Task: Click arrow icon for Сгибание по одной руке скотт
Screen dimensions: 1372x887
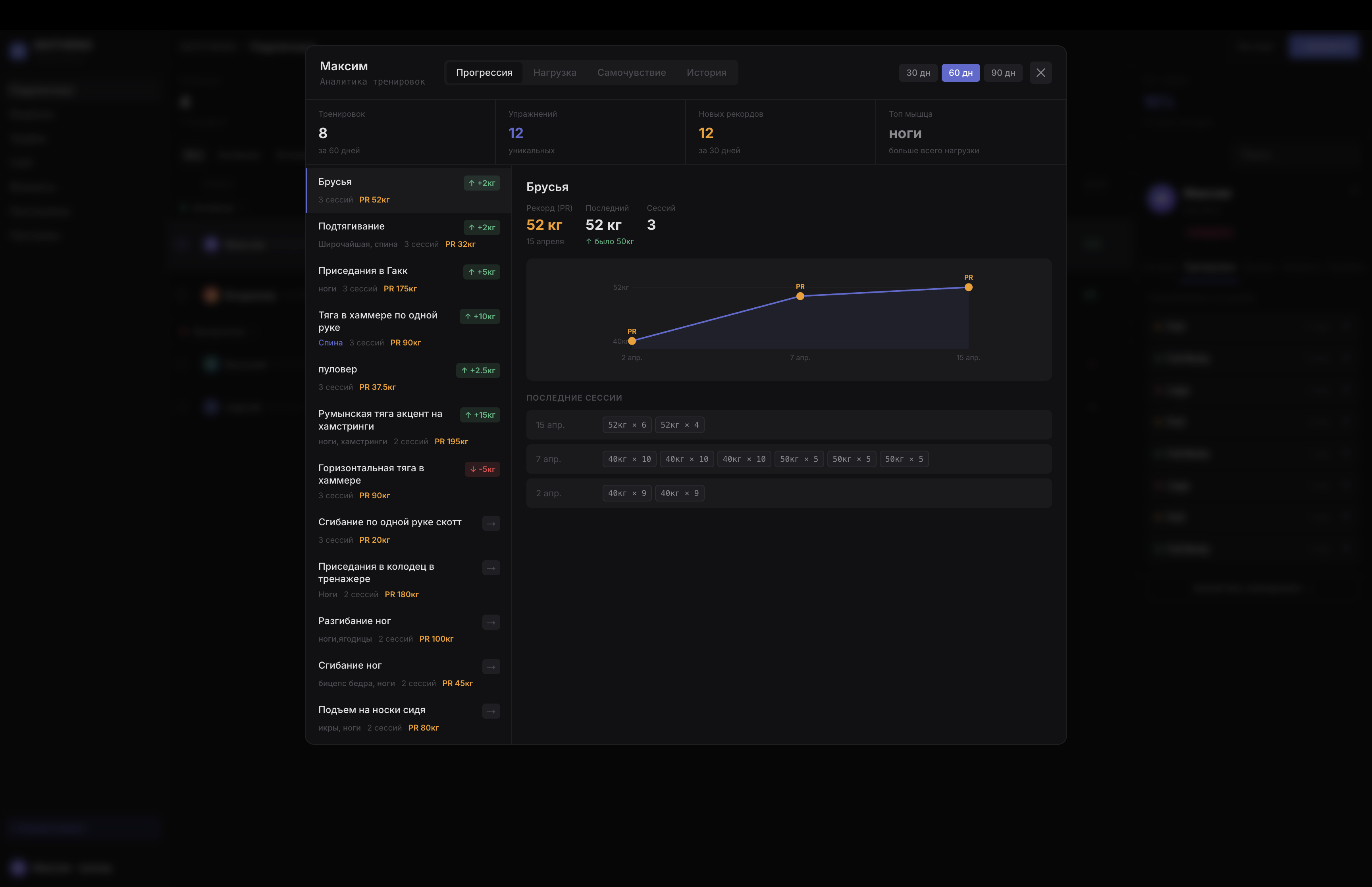Action: point(491,524)
